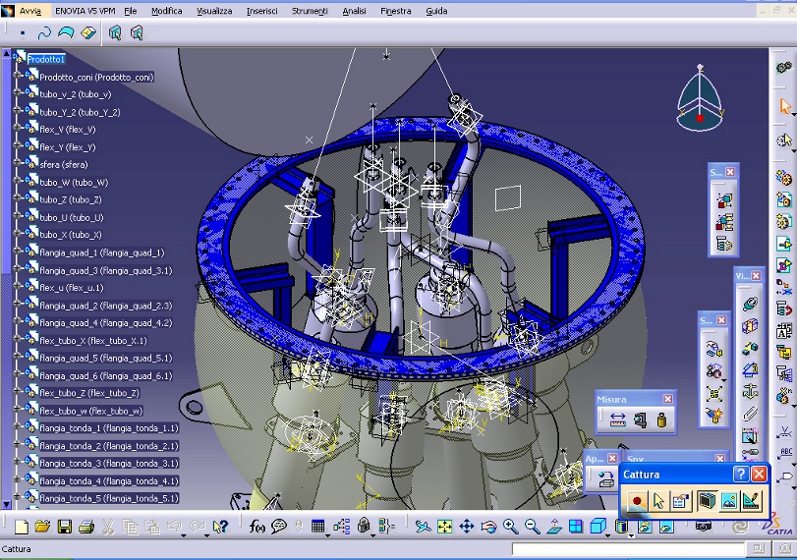Click the Measure Inertia weight icon in Misura
Viewport: 797px width, 560px height.
(661, 420)
